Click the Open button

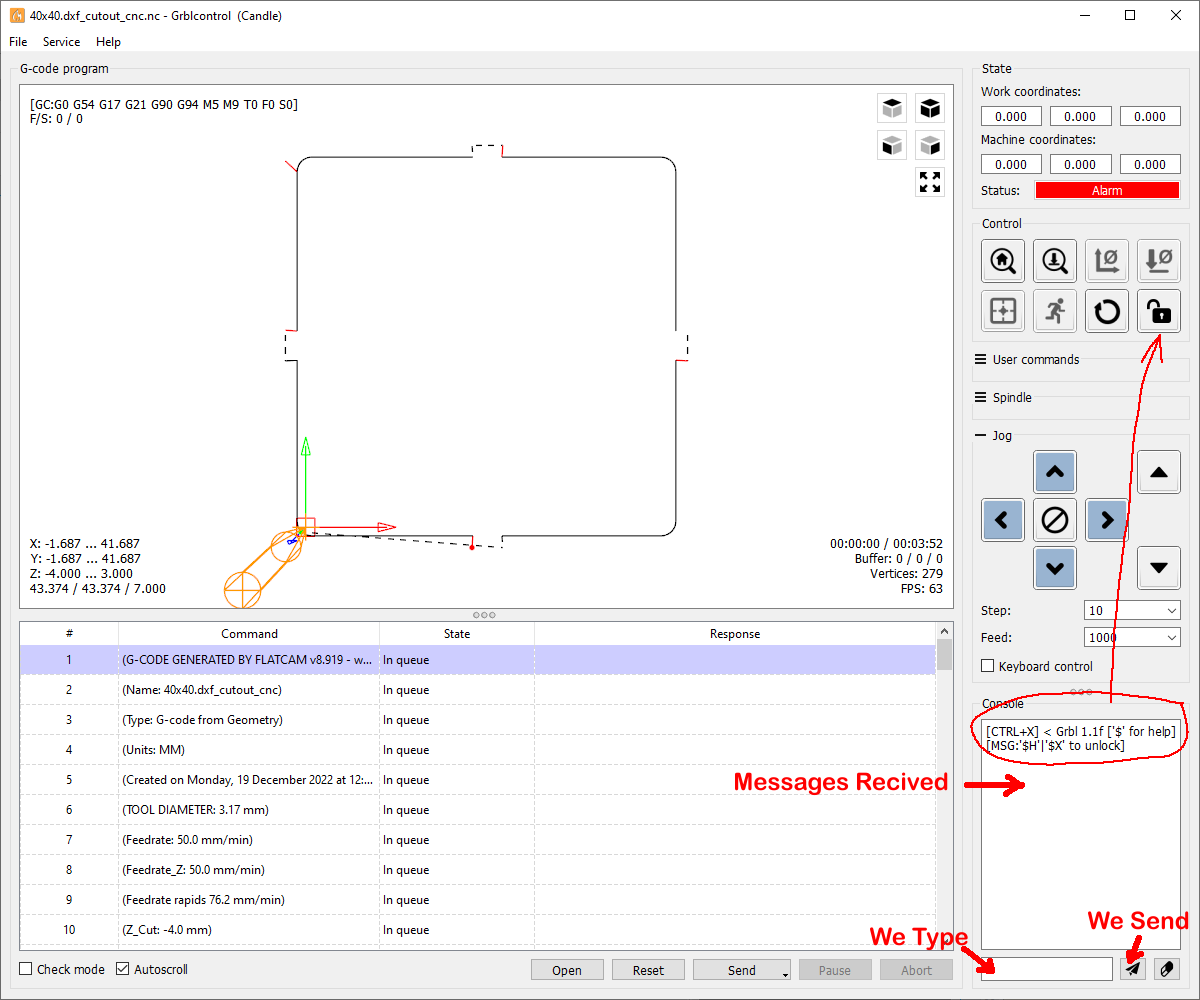tap(567, 970)
